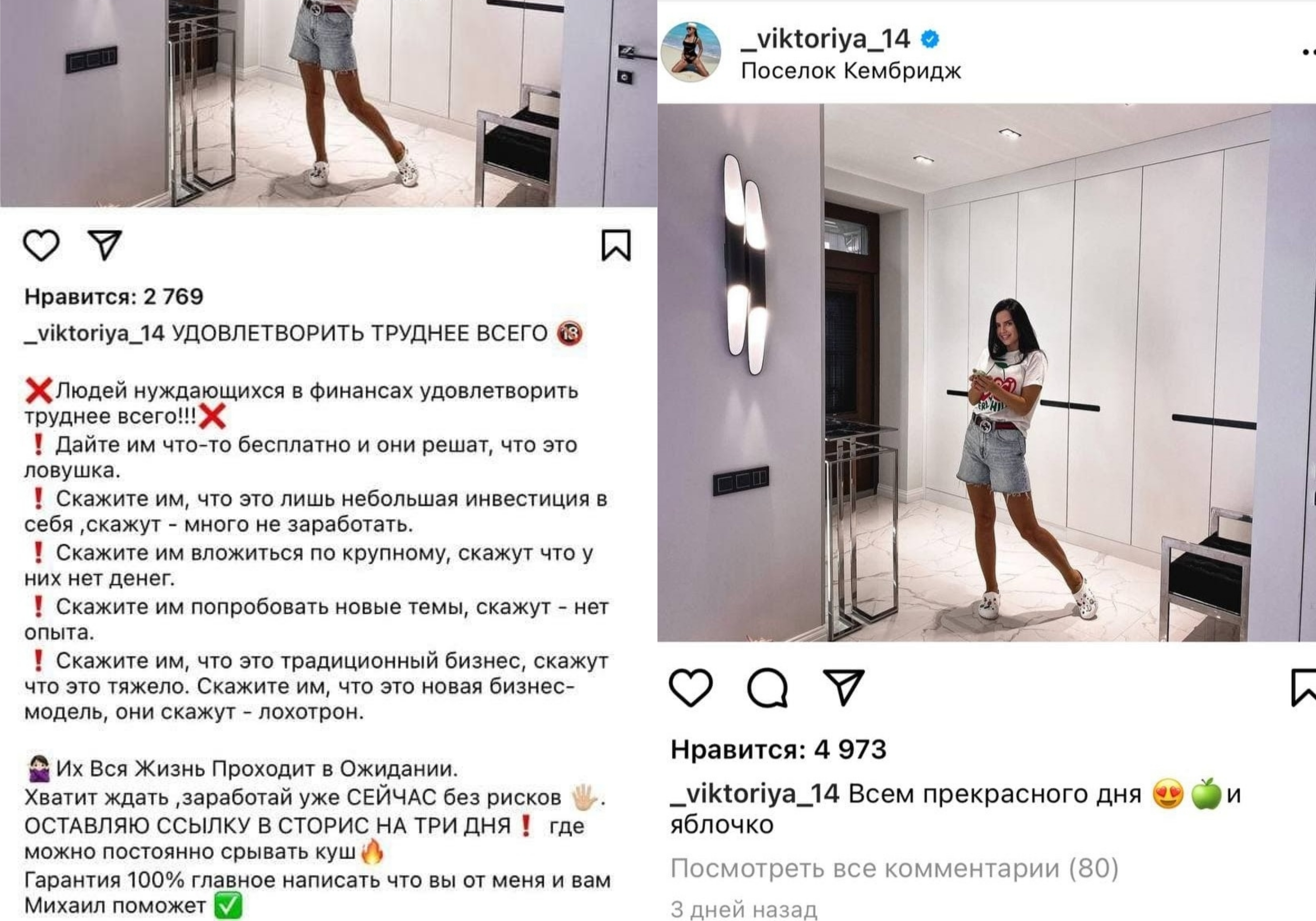Click the blue verified badge
Image resolution: width=1316 pixels, height=921 pixels.
point(930,39)
